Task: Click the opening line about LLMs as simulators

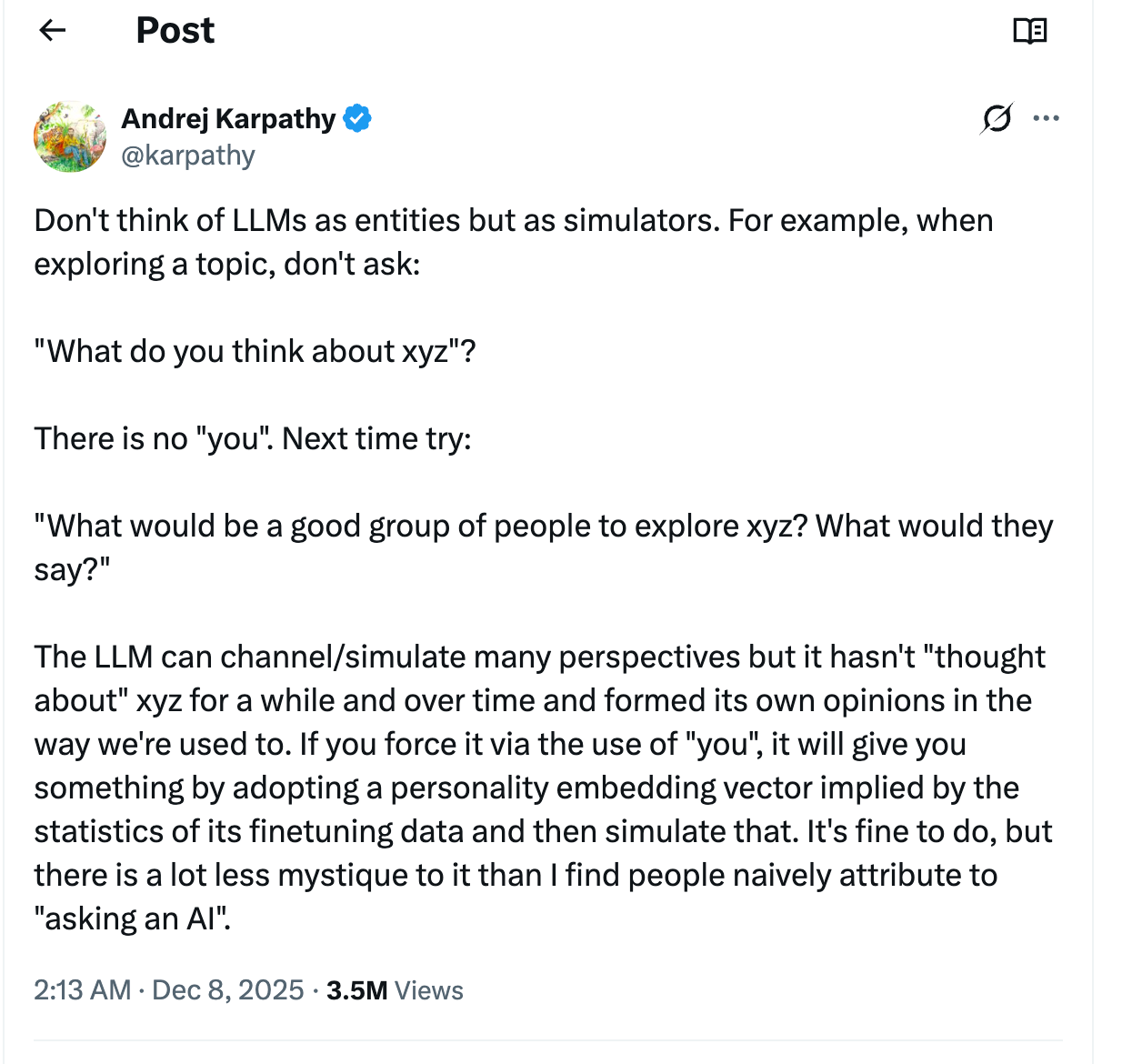Action: (513, 221)
